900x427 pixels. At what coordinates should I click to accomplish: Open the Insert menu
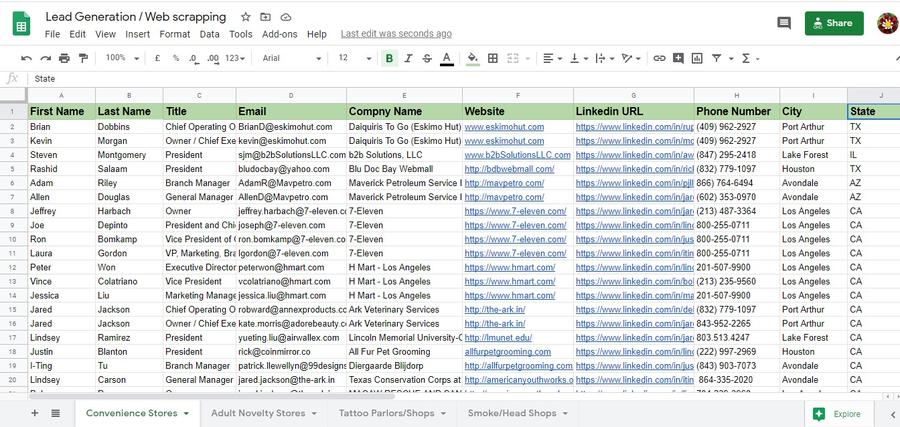138,34
